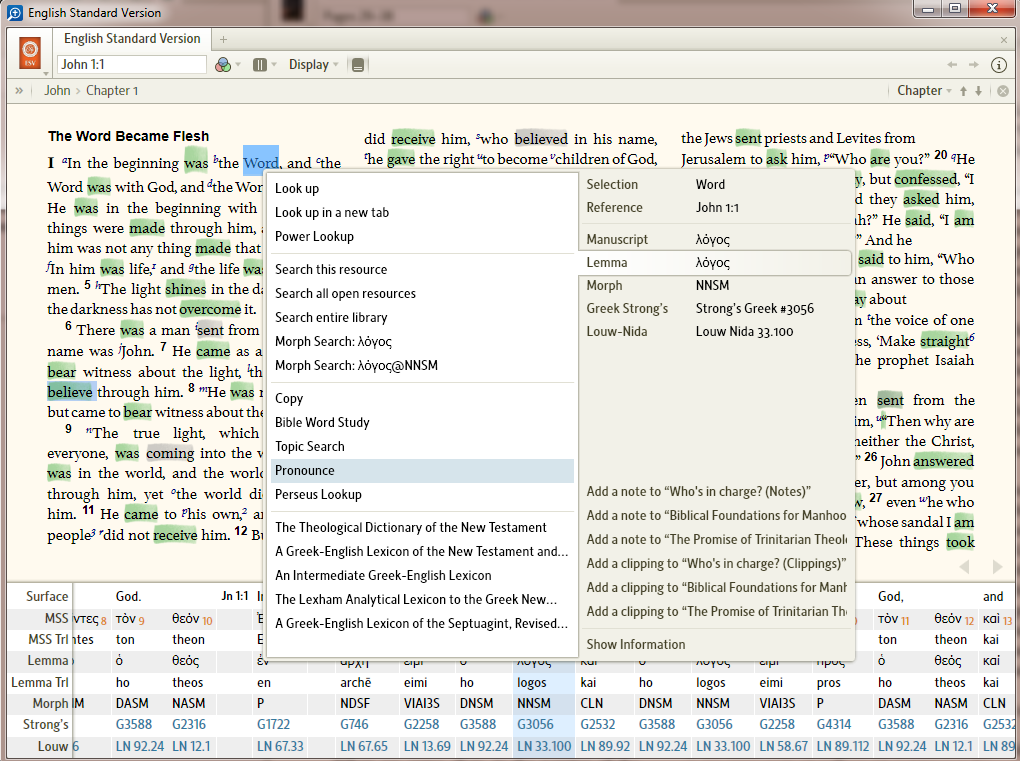Open the parallel resource columns icon

[260, 64]
